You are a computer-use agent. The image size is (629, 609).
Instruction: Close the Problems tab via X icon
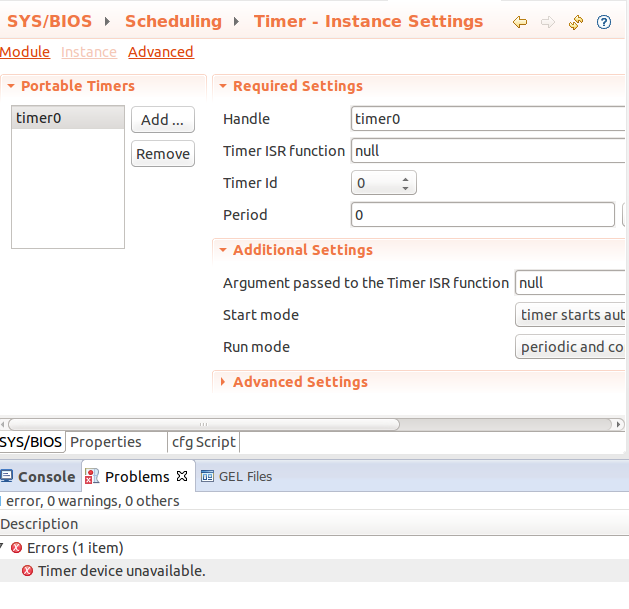click(x=182, y=476)
